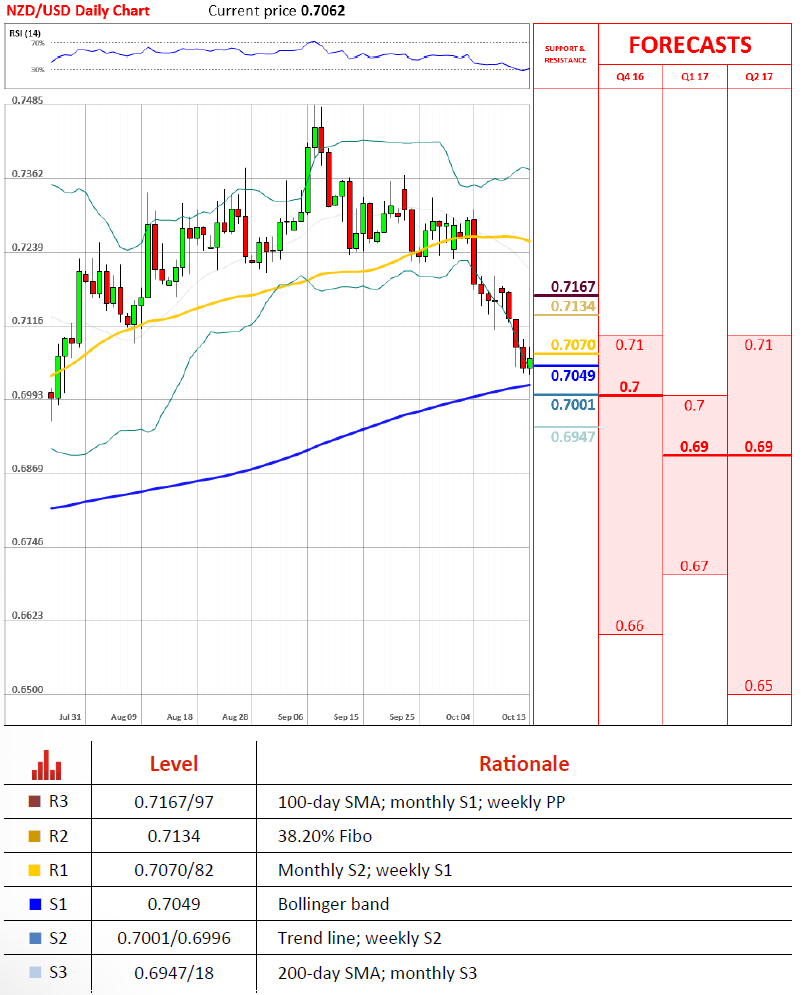Click the Q1 17 bold 0.69 forecast

(694, 446)
